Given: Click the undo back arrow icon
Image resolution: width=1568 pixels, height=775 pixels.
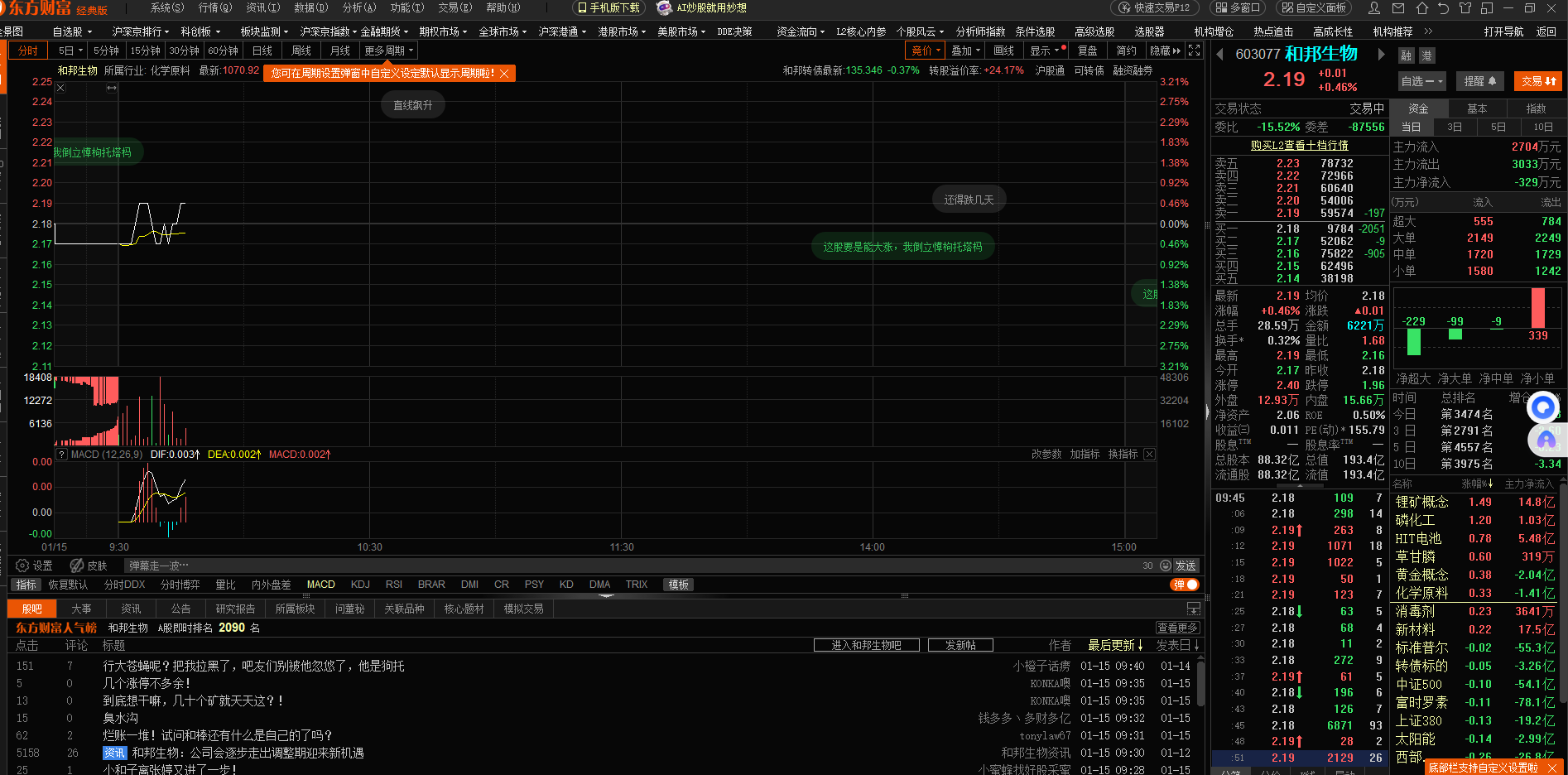Looking at the screenshot, I should tap(1443, 8).
